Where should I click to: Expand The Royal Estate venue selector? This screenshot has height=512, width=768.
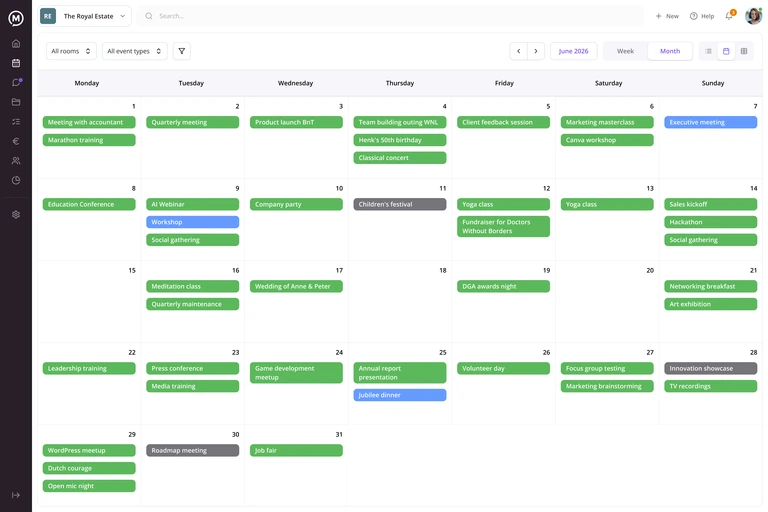85,16
